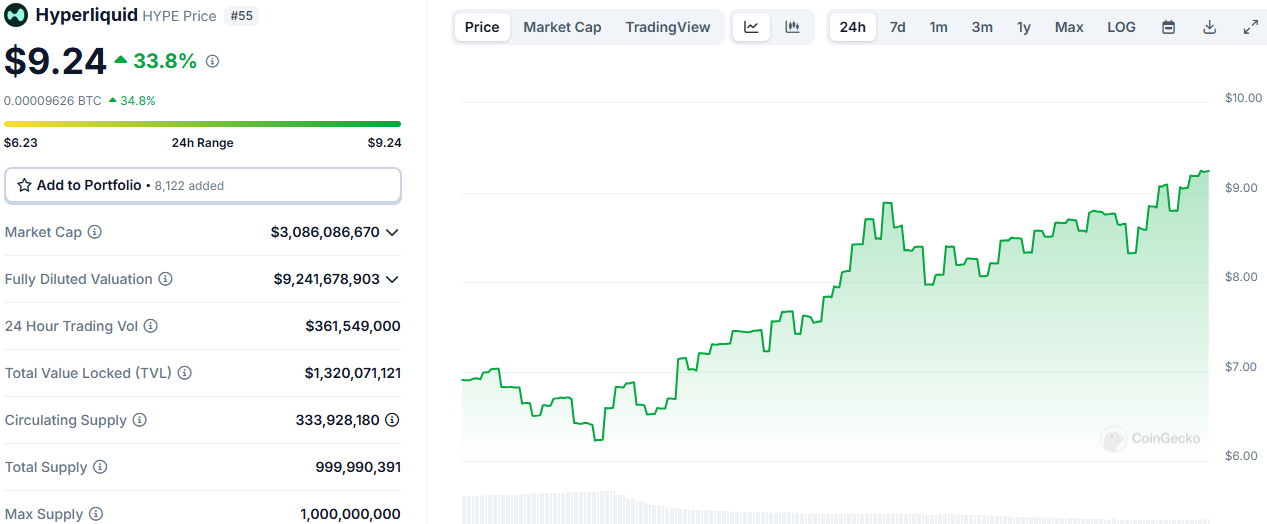Click the Market Cap info icon
The height and width of the screenshot is (524, 1267).
[95, 232]
